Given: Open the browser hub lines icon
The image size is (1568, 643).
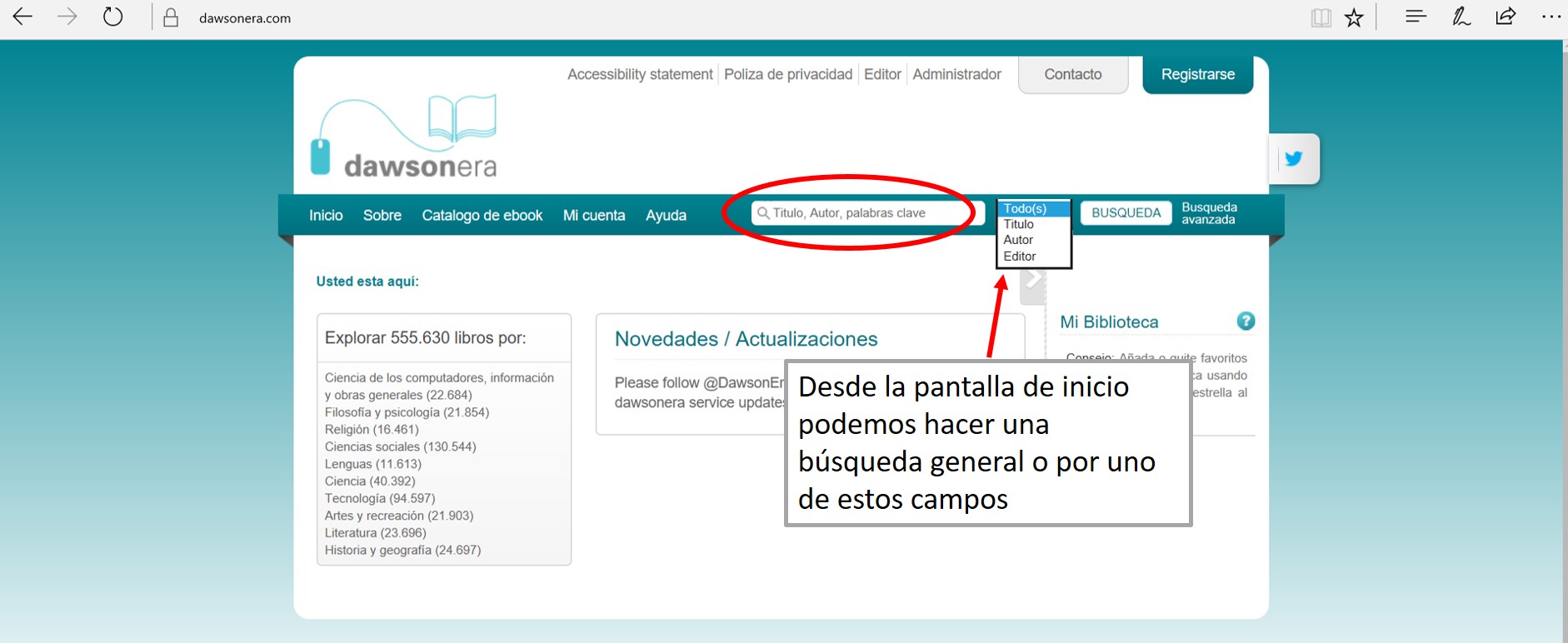Looking at the screenshot, I should 1416,17.
